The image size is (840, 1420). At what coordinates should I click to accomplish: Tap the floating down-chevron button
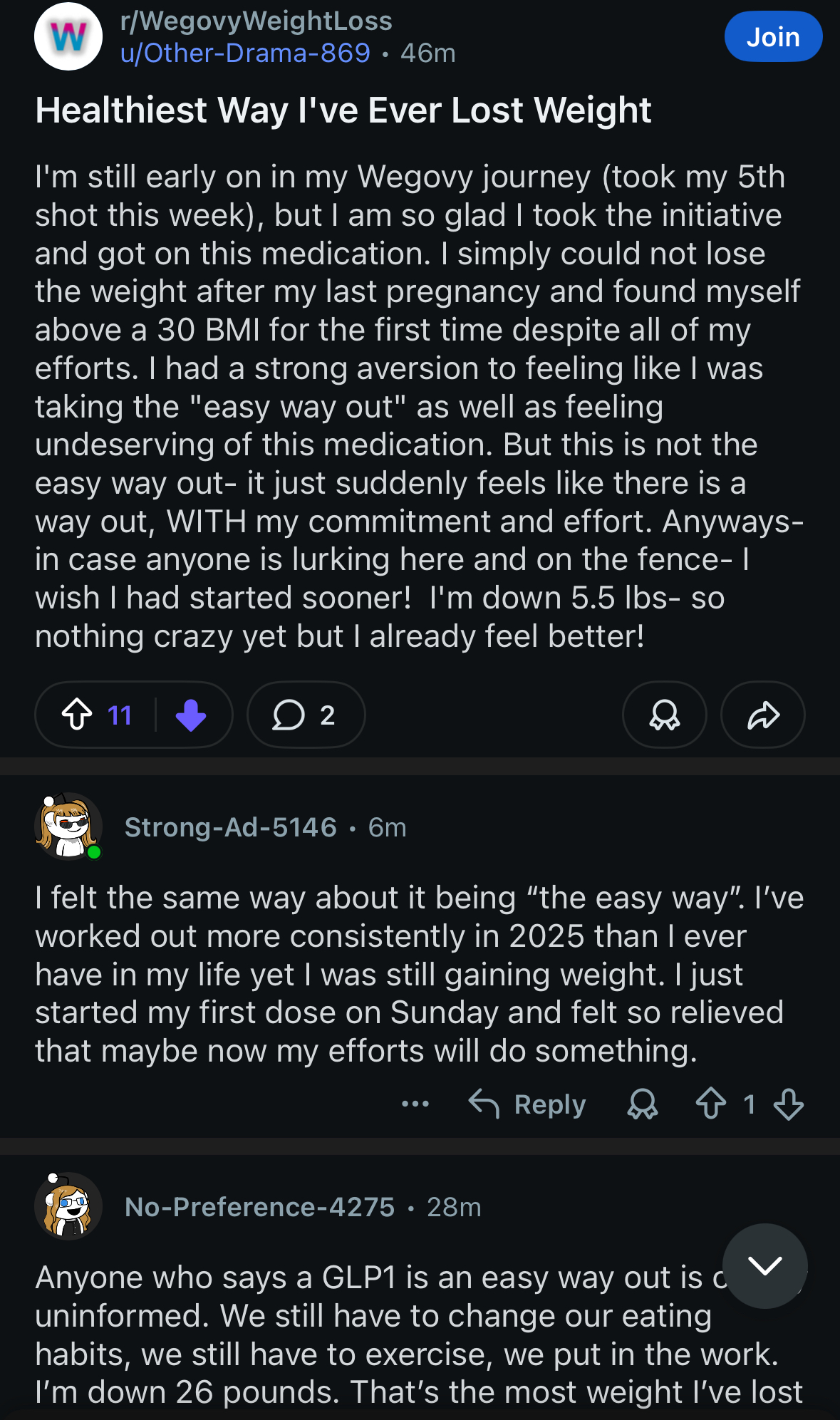coord(764,1265)
